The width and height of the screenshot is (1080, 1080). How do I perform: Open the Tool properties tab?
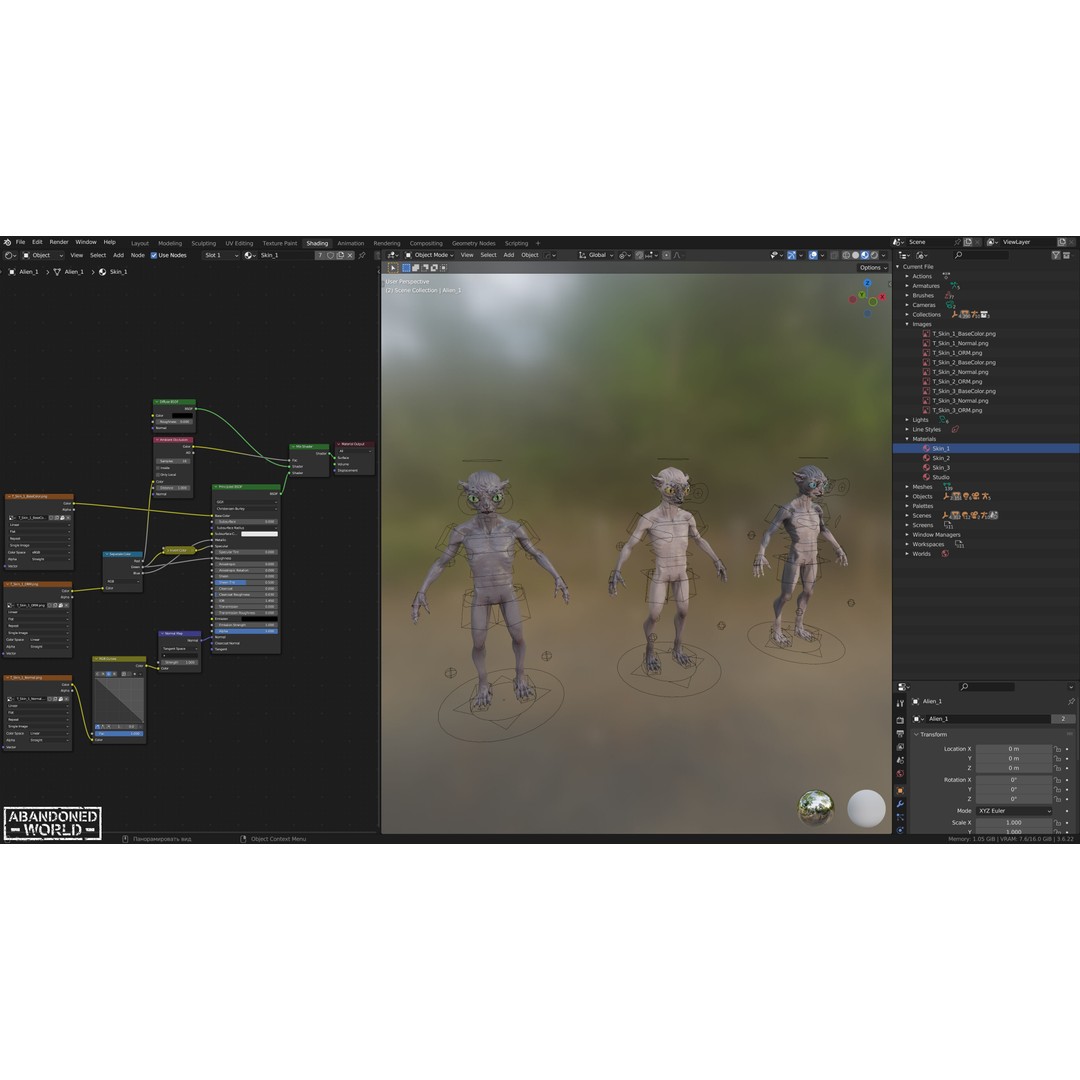[900, 703]
